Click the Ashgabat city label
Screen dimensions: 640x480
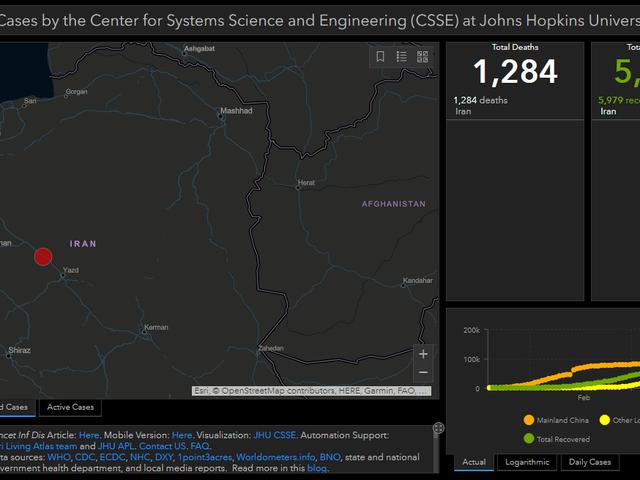199,49
